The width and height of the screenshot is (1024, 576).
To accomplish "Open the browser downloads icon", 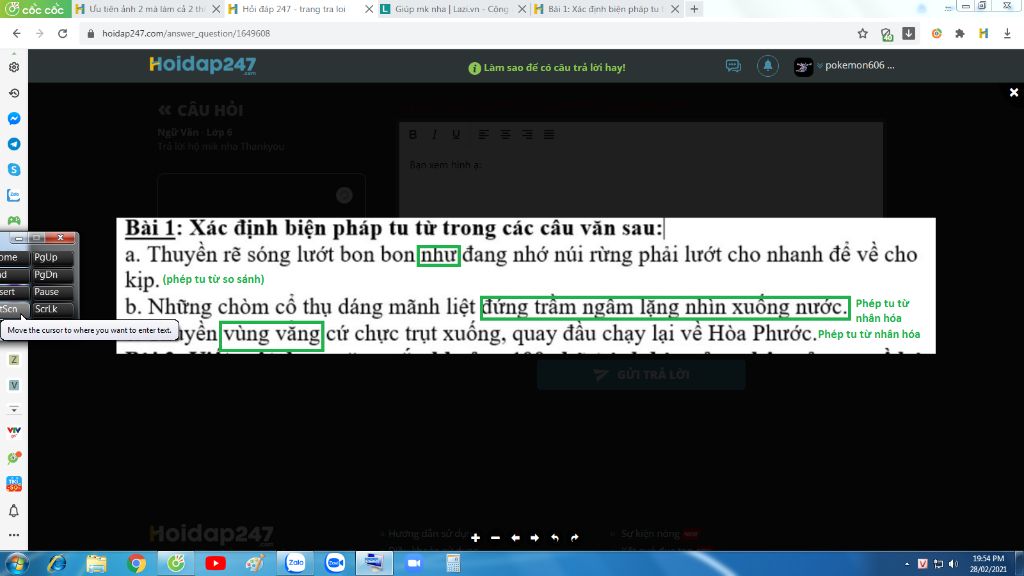I will [x=1007, y=33].
